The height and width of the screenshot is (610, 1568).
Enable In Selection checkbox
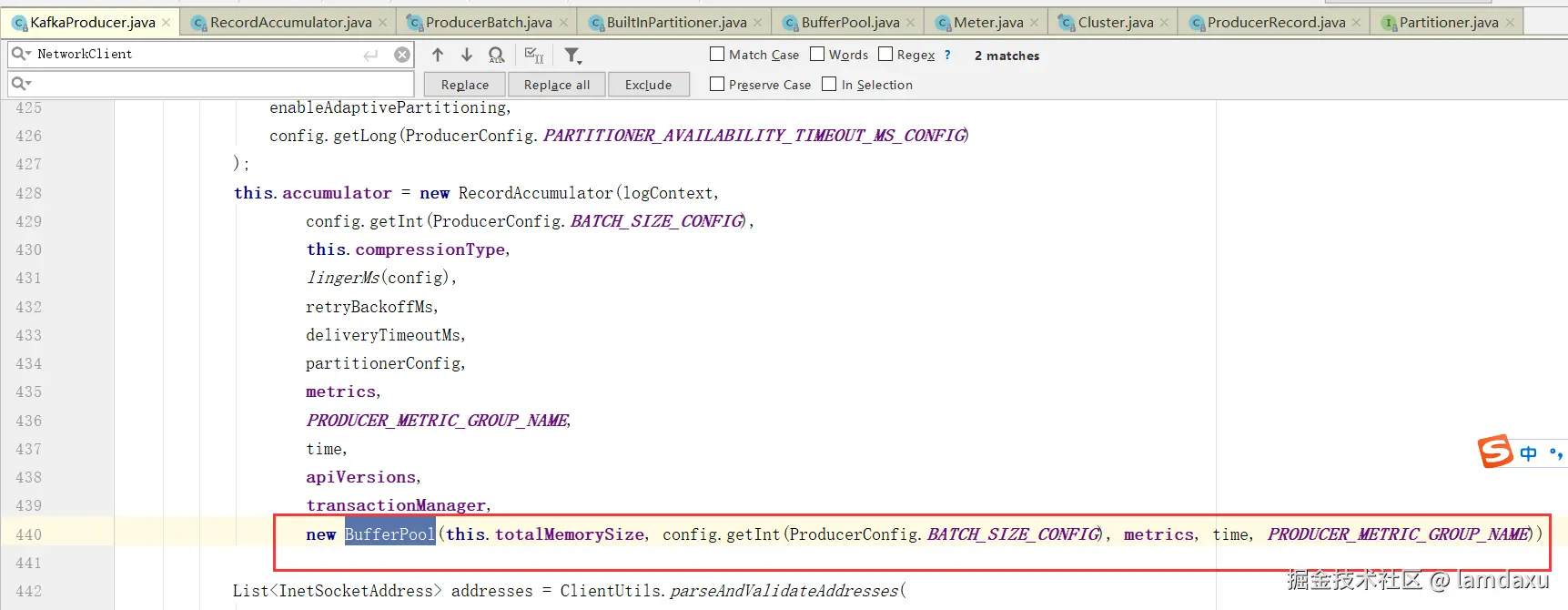click(829, 84)
